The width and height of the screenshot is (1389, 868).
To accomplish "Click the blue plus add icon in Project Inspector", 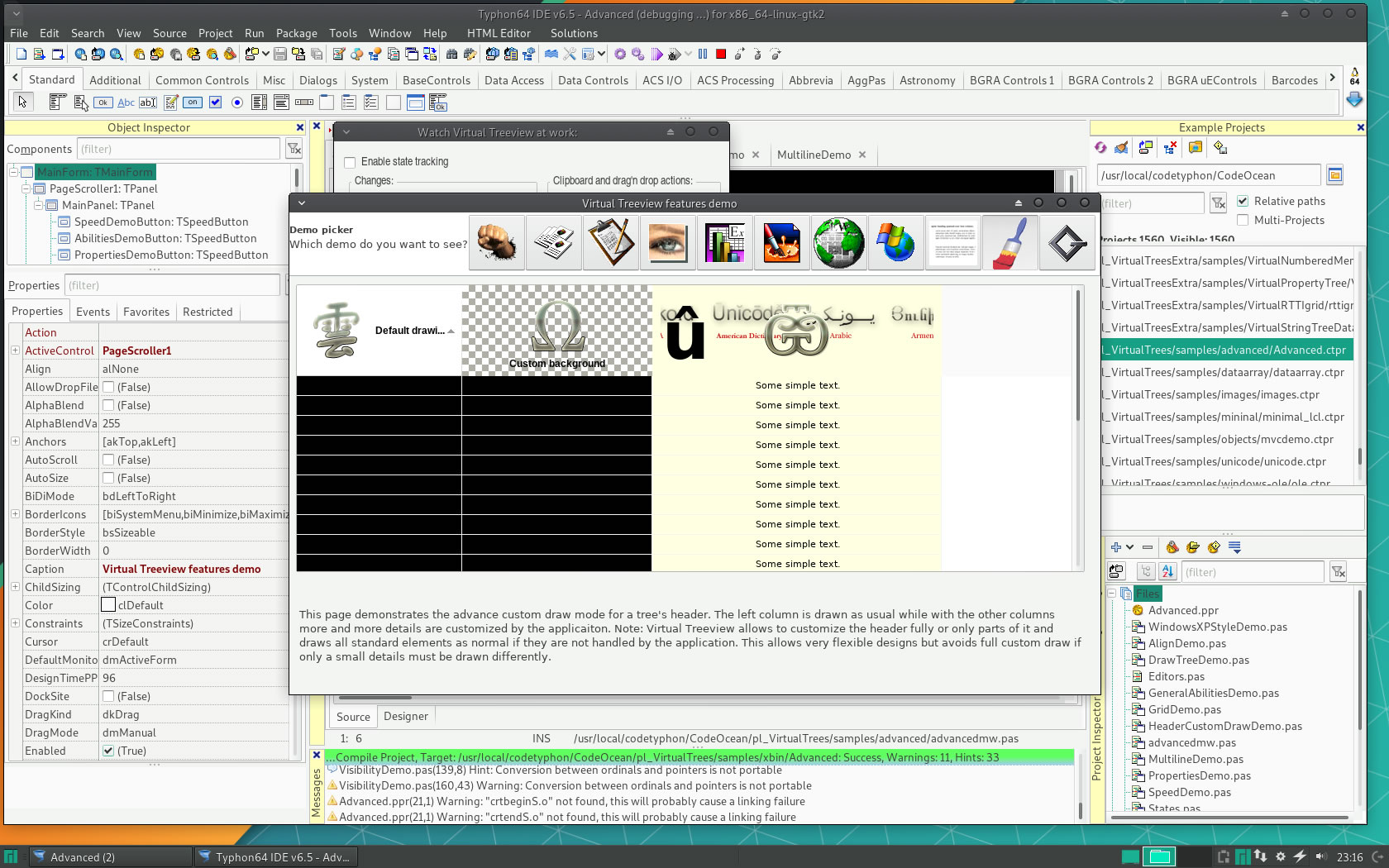I will (1115, 547).
